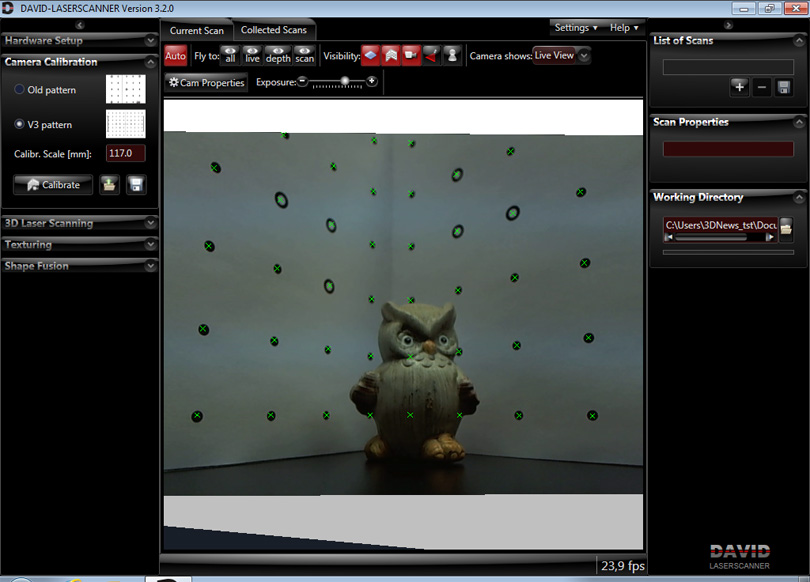
Task: Expand the Hardware Setup section
Action: [x=79, y=41]
